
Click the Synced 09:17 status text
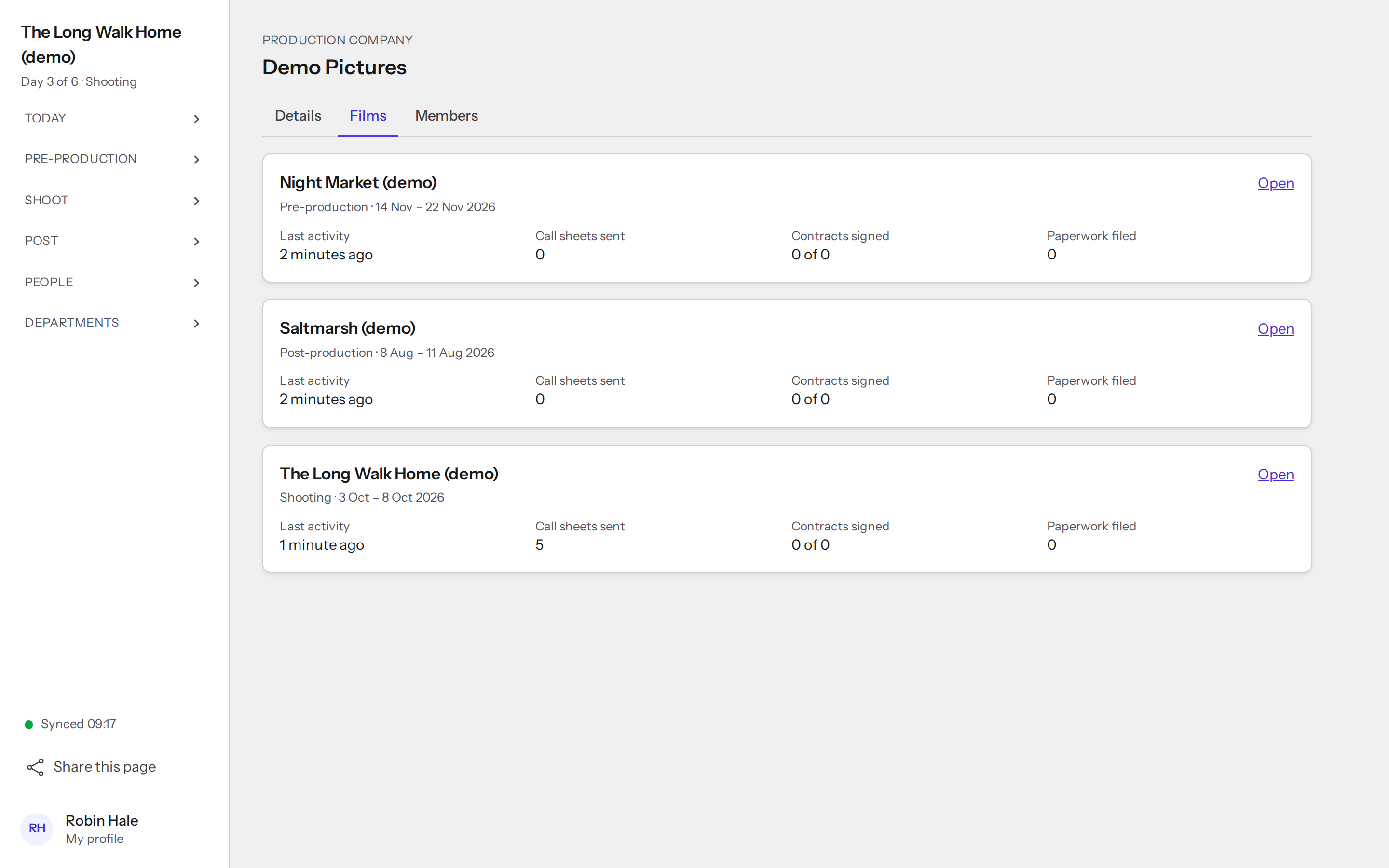click(79, 724)
